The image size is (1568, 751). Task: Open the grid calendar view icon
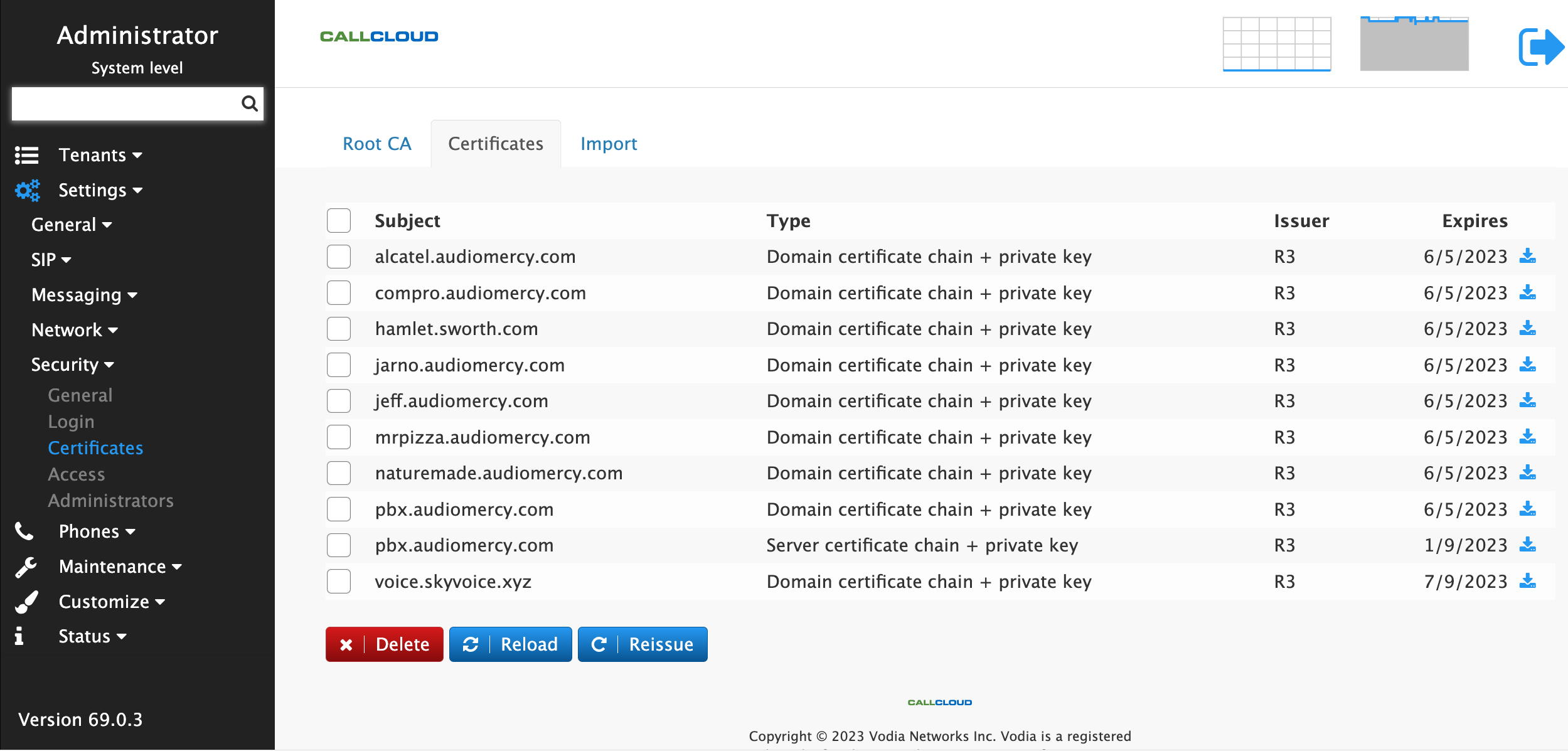1277,44
